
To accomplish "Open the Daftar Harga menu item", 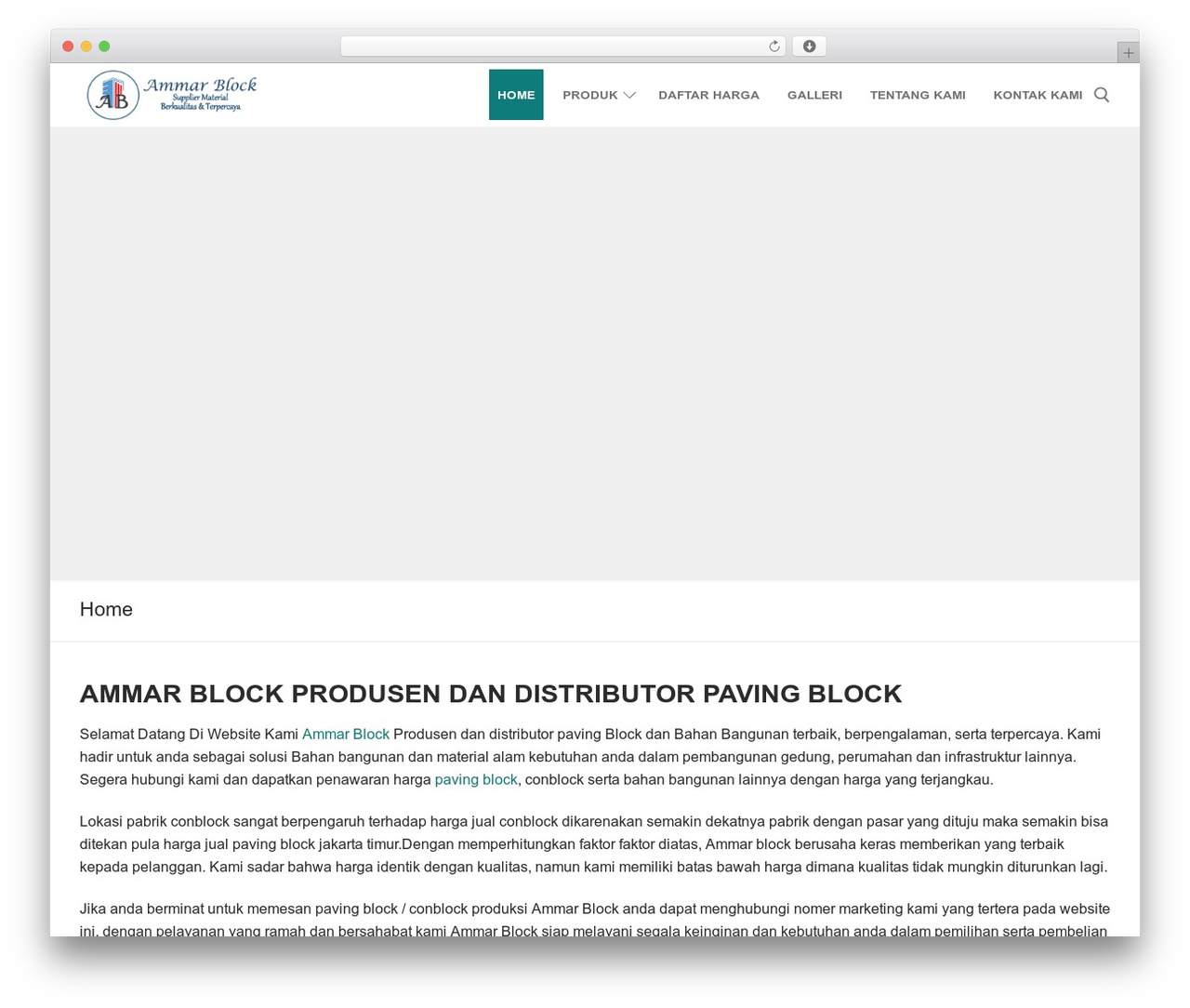I will pos(708,95).
